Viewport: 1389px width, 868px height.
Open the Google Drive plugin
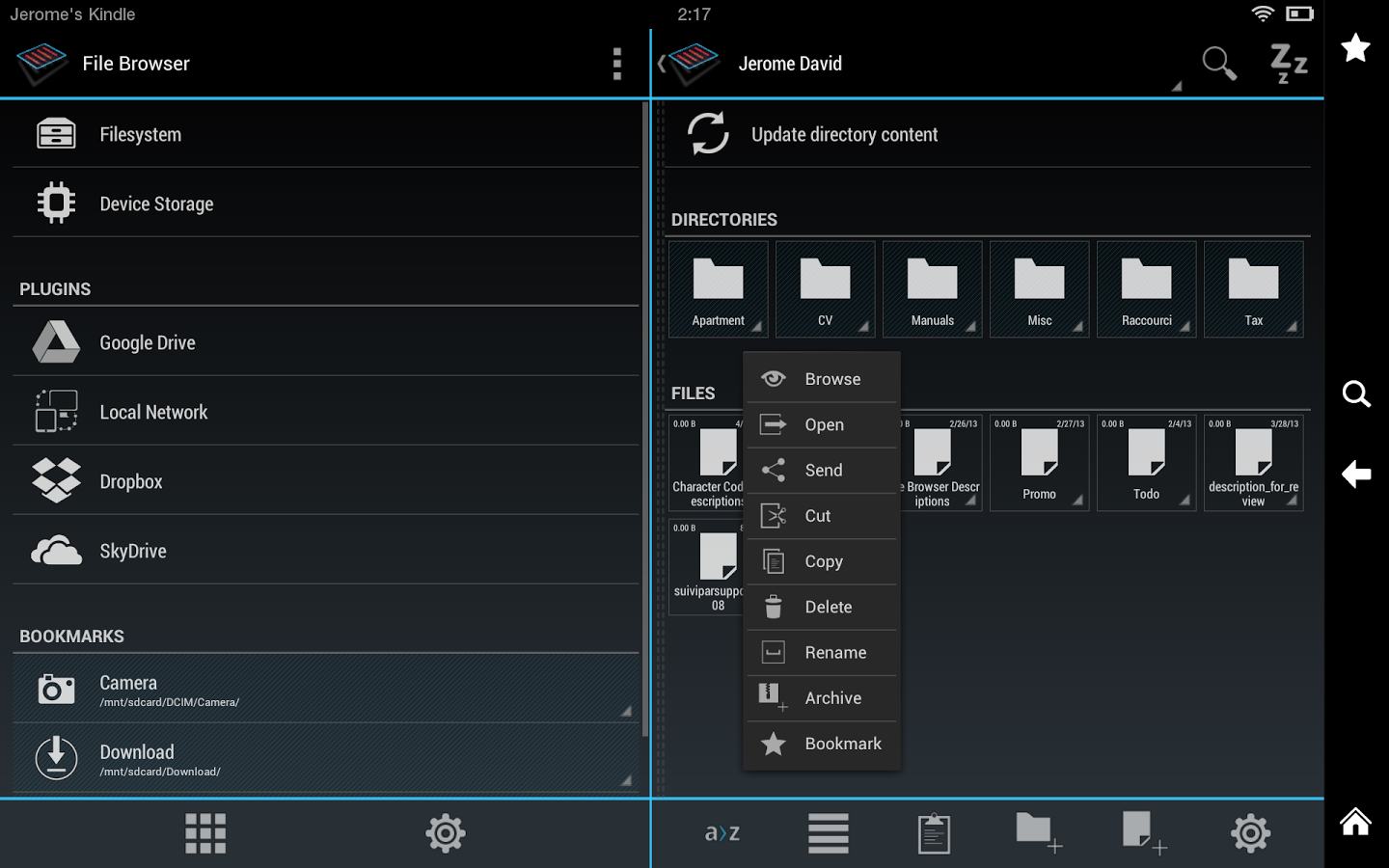326,342
